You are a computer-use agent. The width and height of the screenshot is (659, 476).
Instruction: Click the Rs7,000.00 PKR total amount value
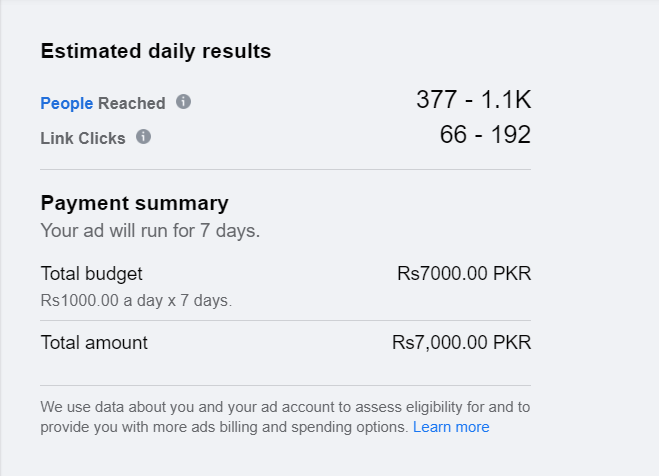pyautogui.click(x=461, y=343)
